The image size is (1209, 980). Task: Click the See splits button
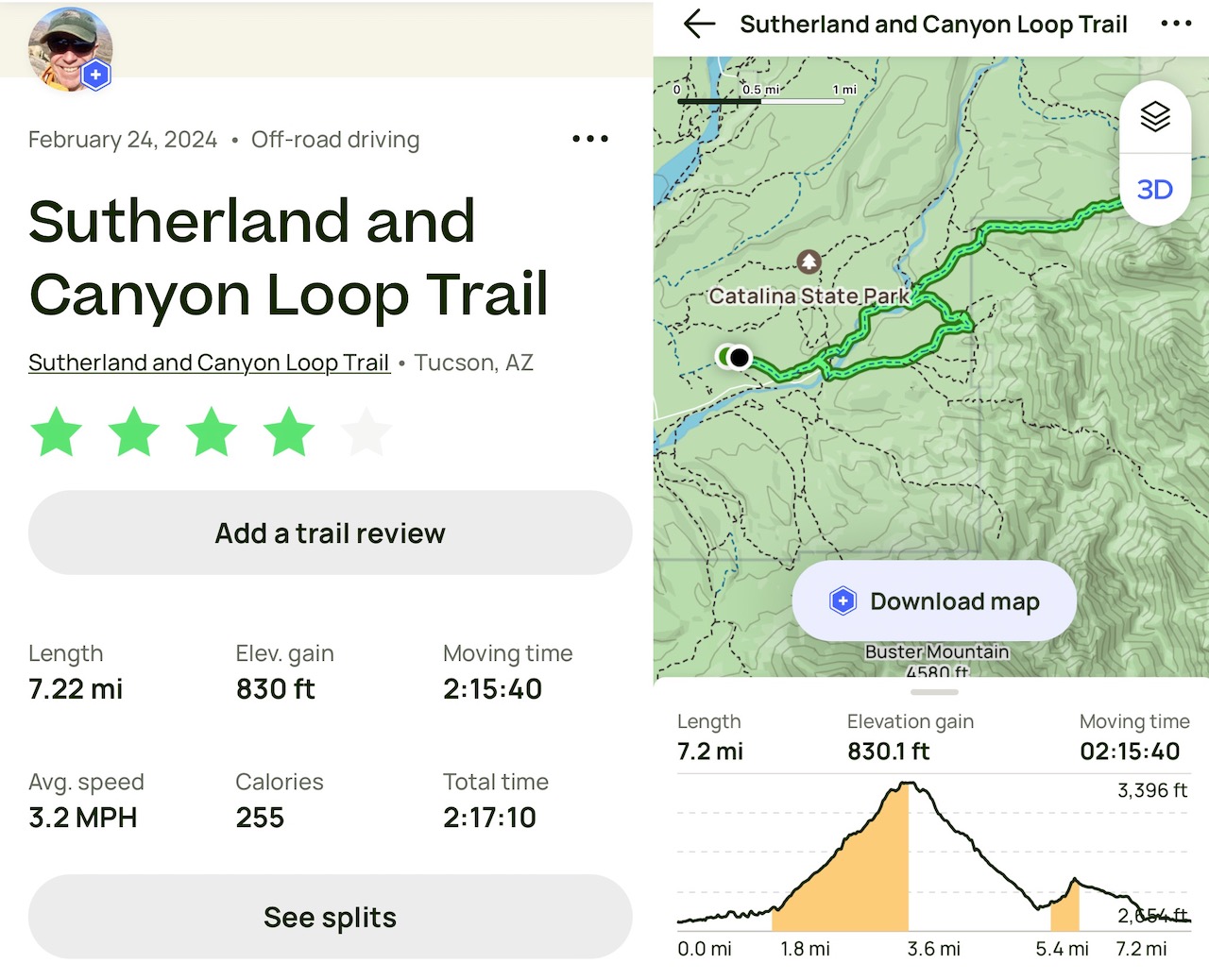330,917
